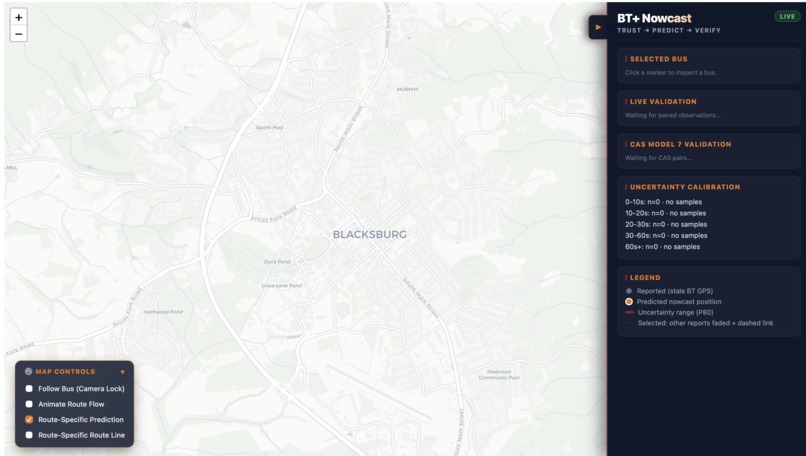
Task: Click the CAS MODEL 7 VALIDATION header
Action: [x=681, y=144]
